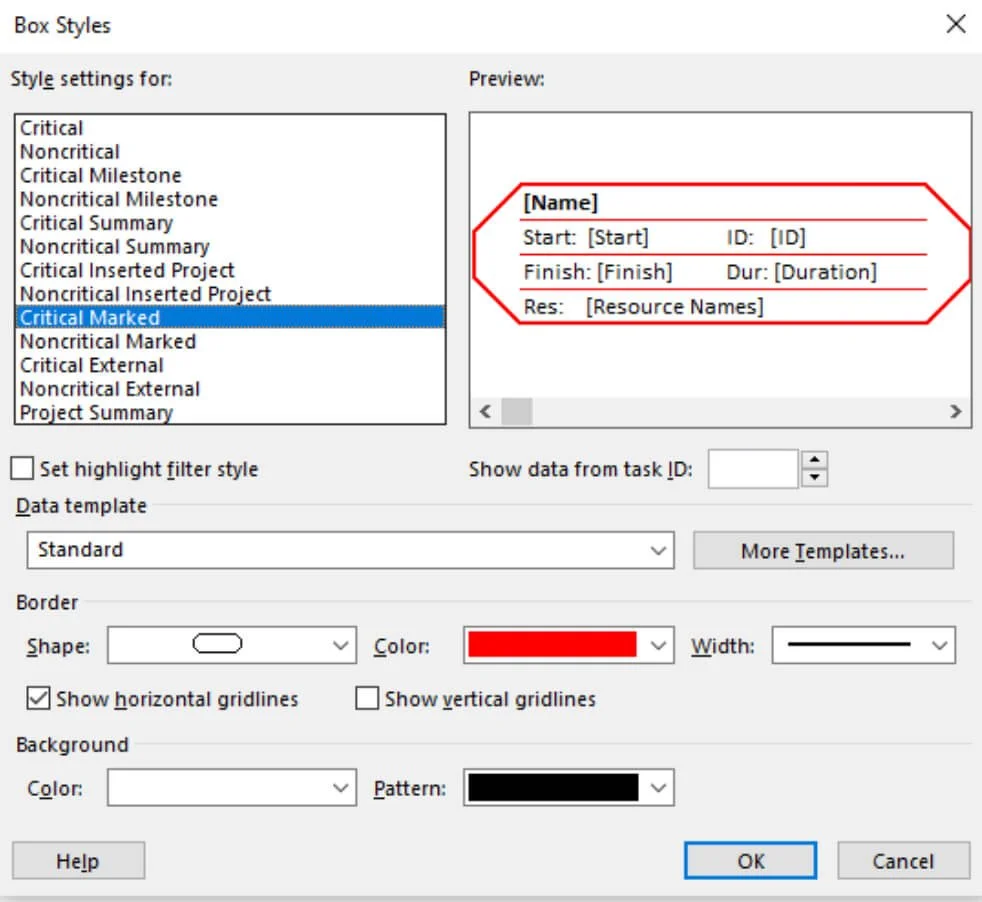Select Noncritical Milestone style
This screenshot has height=902, width=982.
[x=230, y=199]
